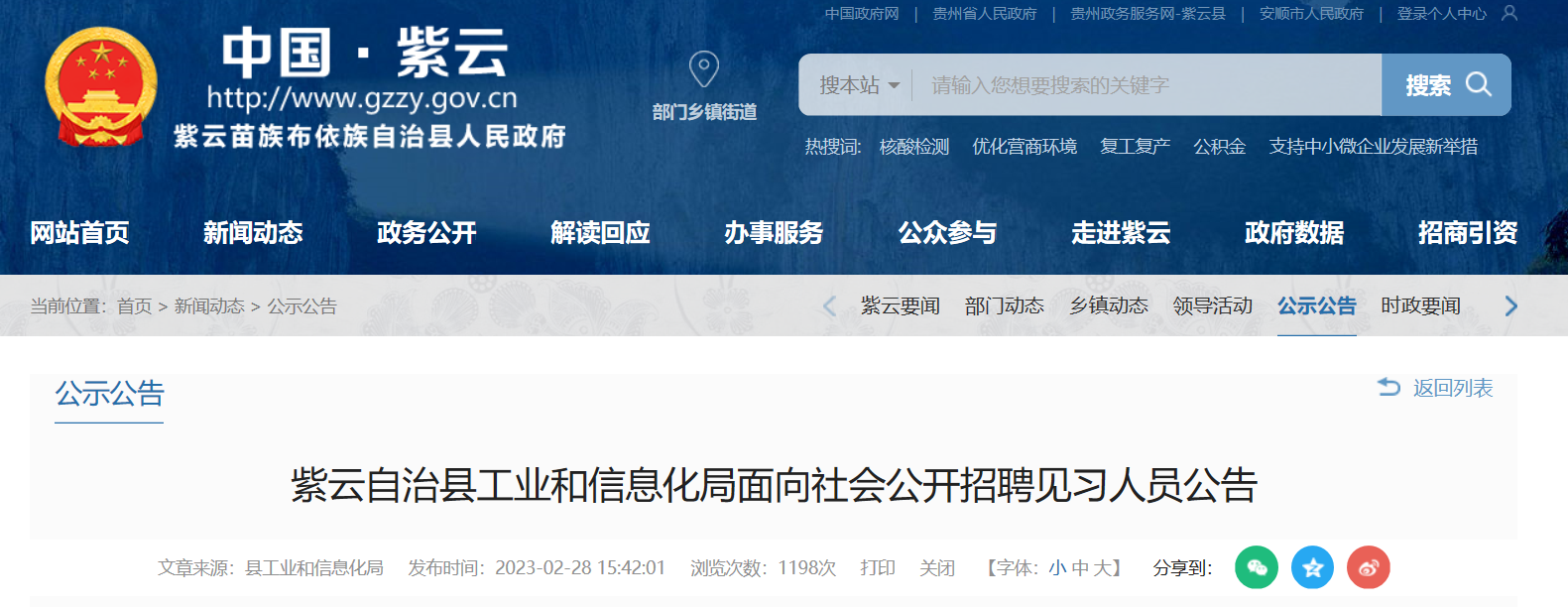
Task: Set font size to 大
Action: (x=1101, y=568)
